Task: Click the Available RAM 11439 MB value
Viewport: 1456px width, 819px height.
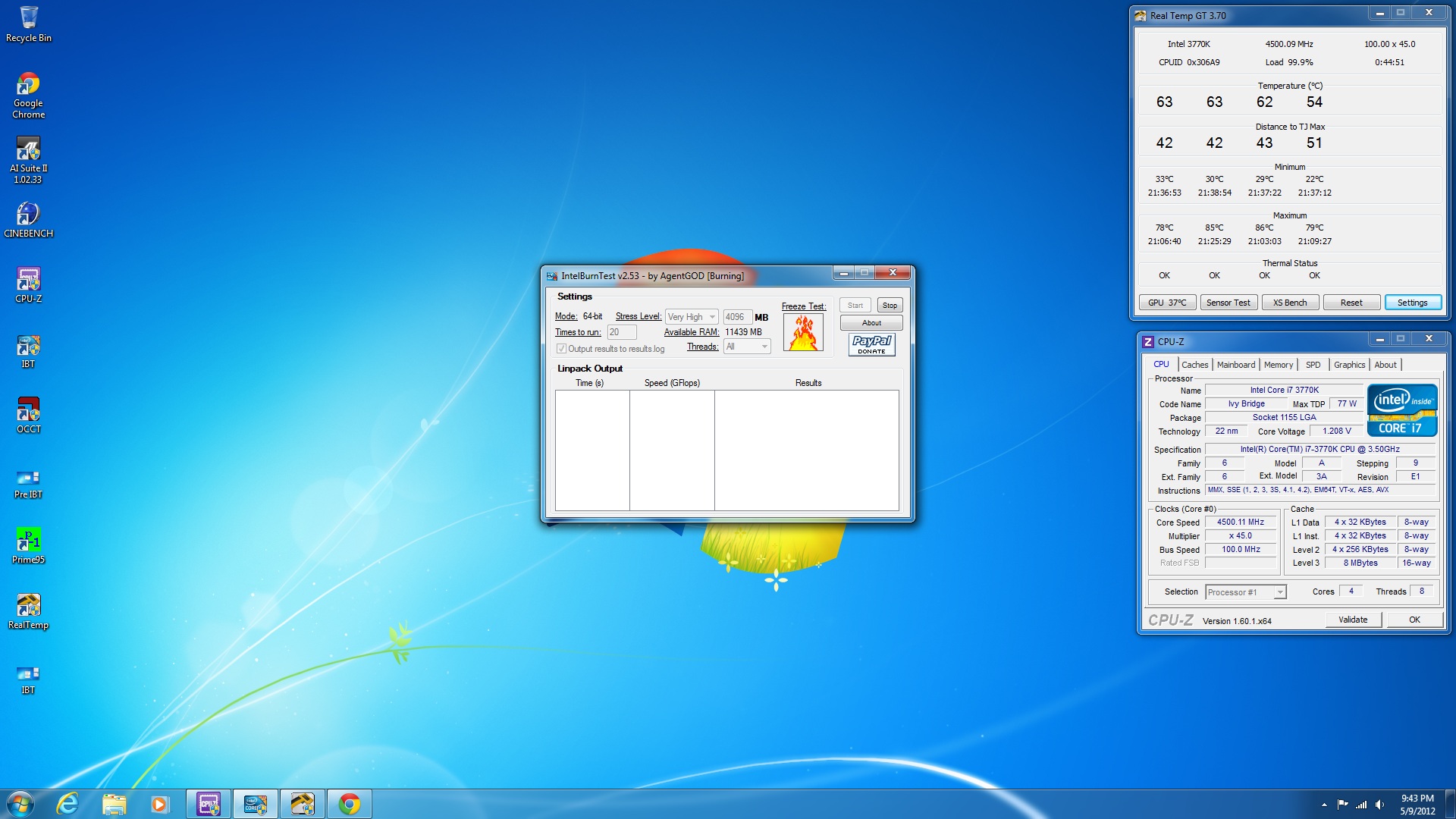Action: click(x=743, y=332)
